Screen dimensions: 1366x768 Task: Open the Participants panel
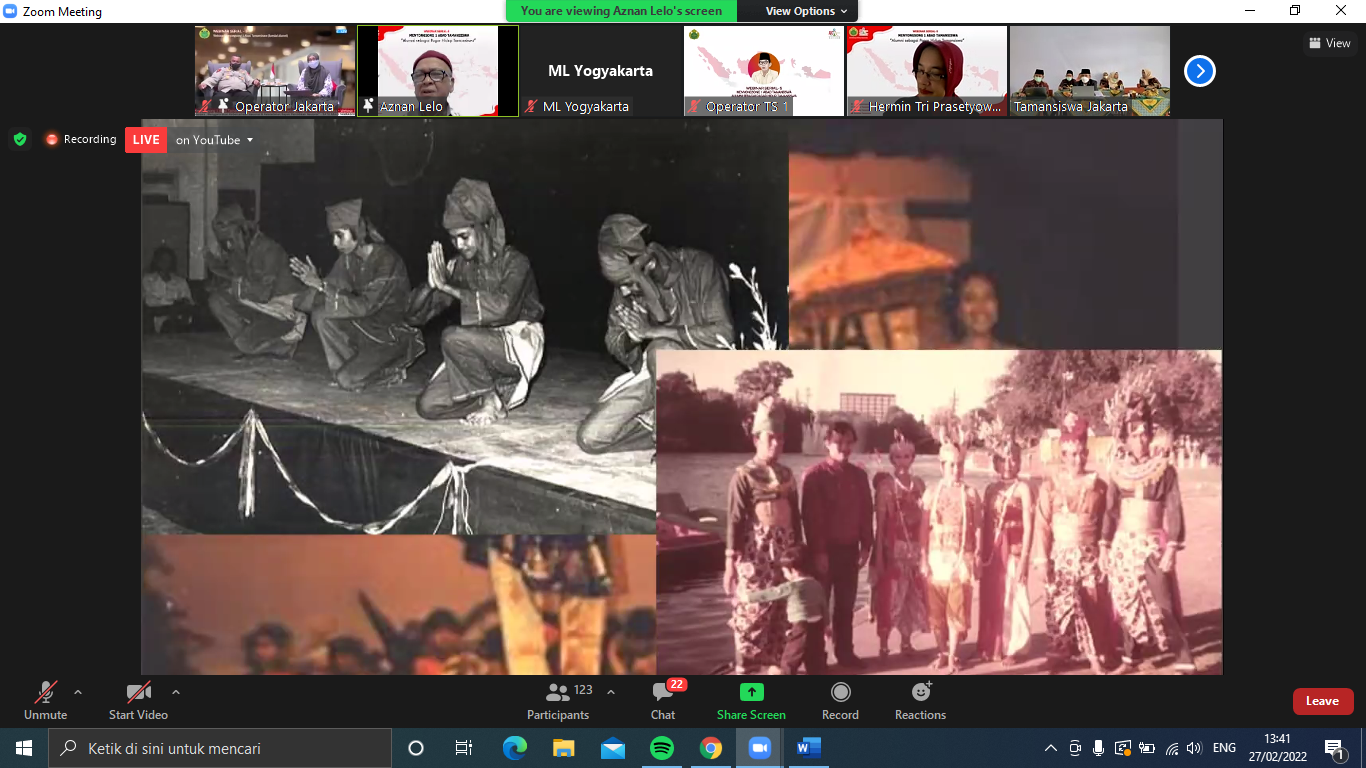point(558,700)
